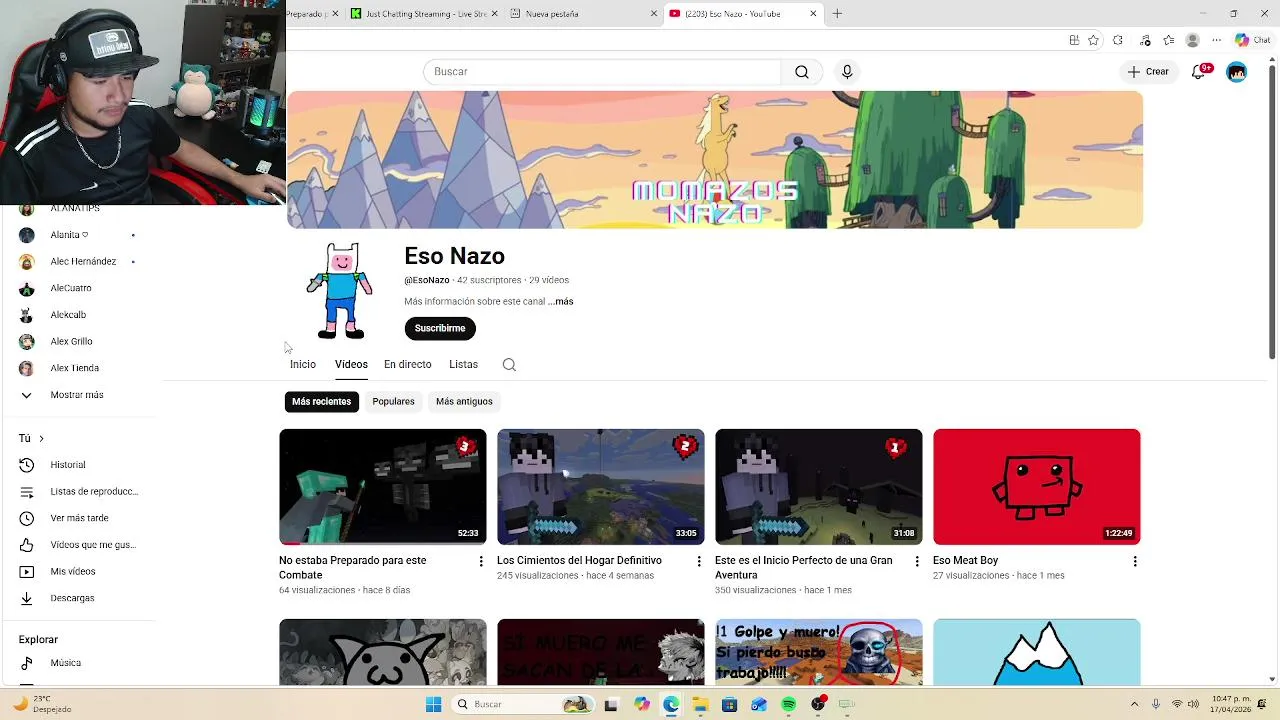This screenshot has width=1280, height=720.
Task: Open Eso Meat Boy video thumbnail
Action: [1037, 487]
